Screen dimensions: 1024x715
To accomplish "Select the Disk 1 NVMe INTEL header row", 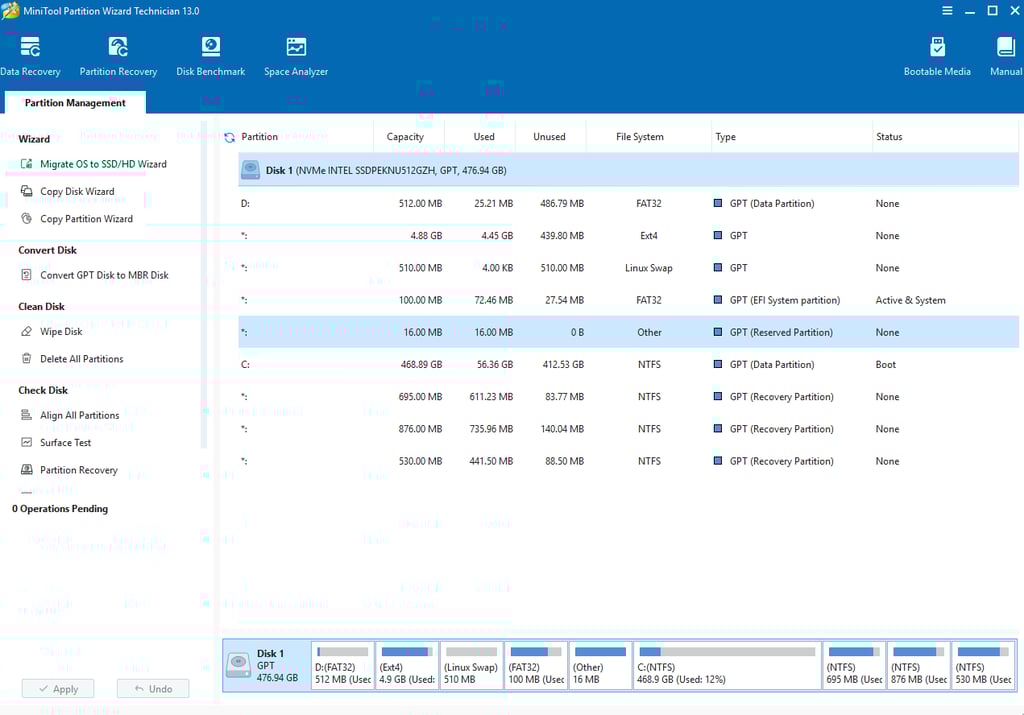I will 628,170.
